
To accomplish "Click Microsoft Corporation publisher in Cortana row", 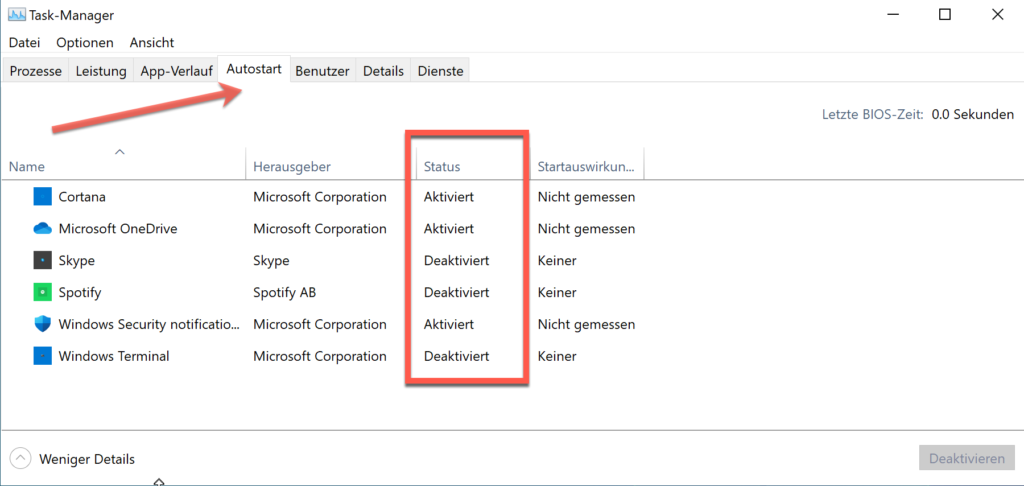I will pyautogui.click(x=319, y=196).
